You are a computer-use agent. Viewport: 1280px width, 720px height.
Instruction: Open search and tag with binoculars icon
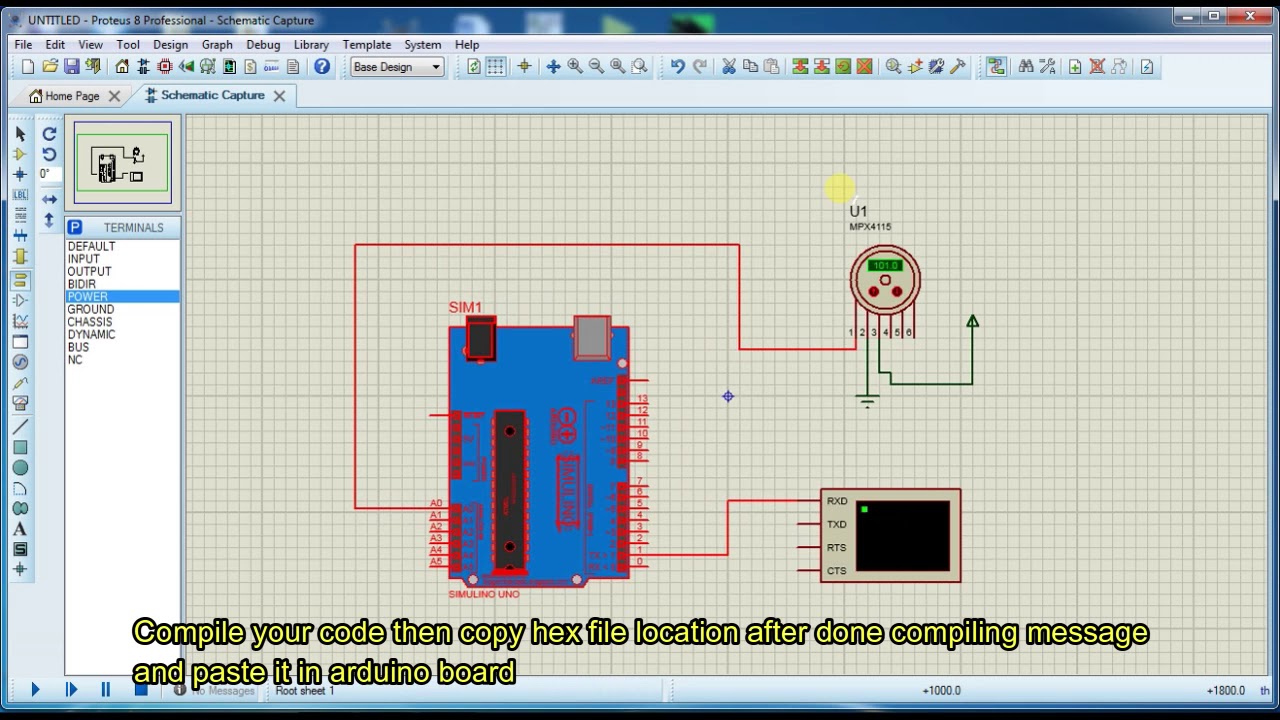pos(1025,66)
